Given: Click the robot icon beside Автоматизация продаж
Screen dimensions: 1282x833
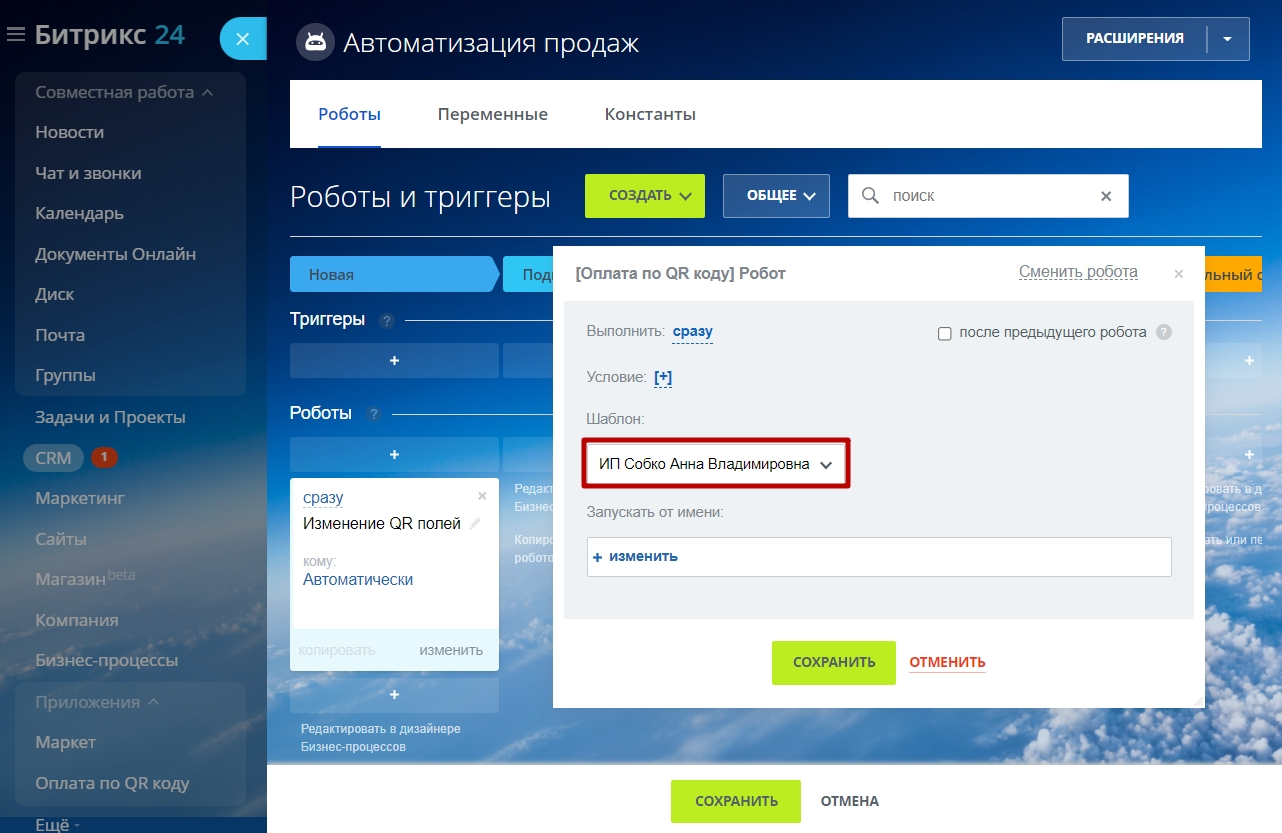Looking at the screenshot, I should pos(314,42).
